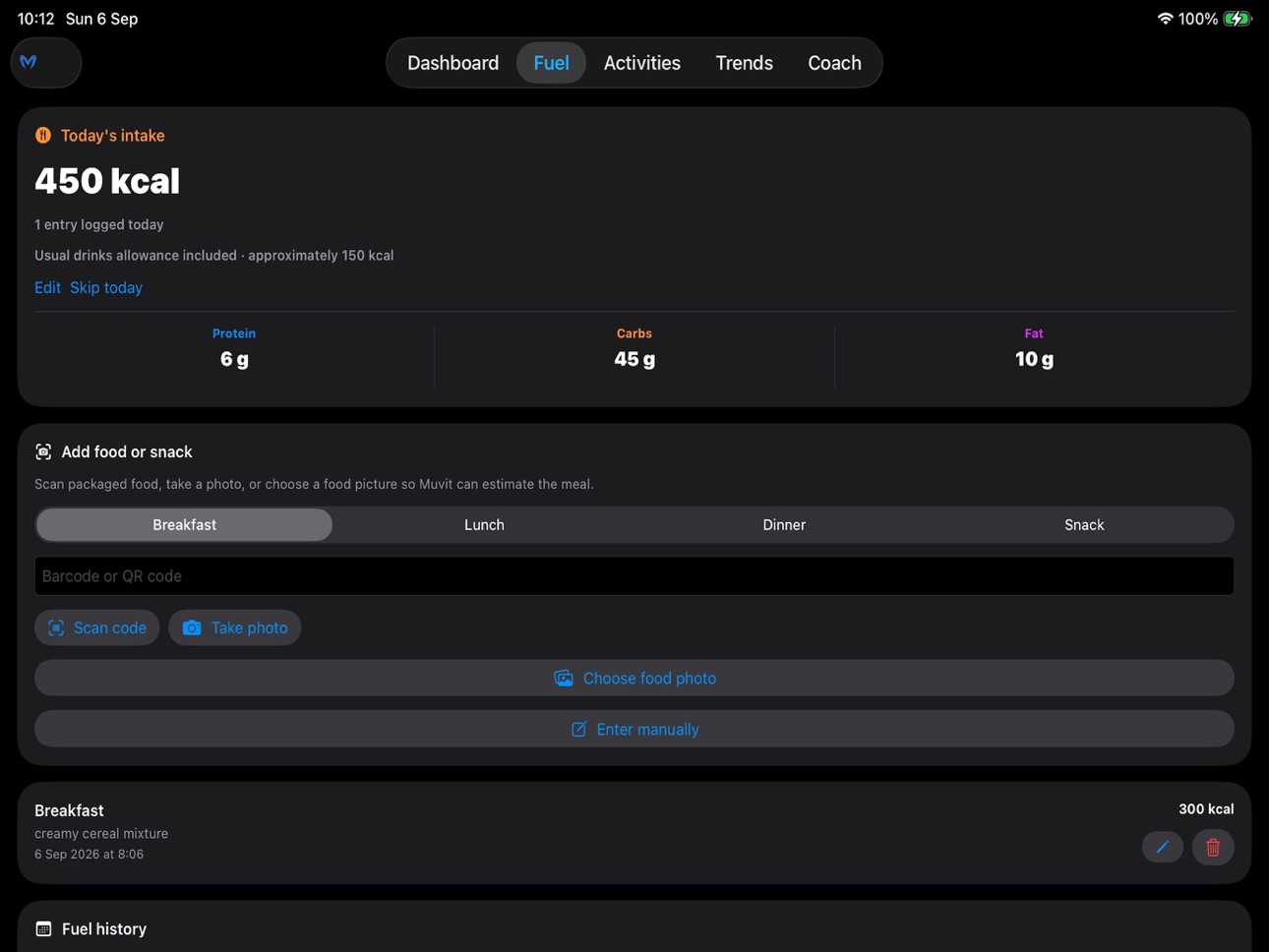This screenshot has height=952, width=1269.
Task: Select the Fuel tab
Action: click(551, 63)
